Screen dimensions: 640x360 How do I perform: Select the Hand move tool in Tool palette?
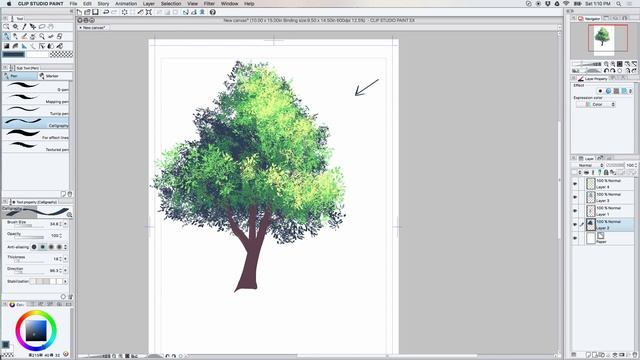pos(51,27)
